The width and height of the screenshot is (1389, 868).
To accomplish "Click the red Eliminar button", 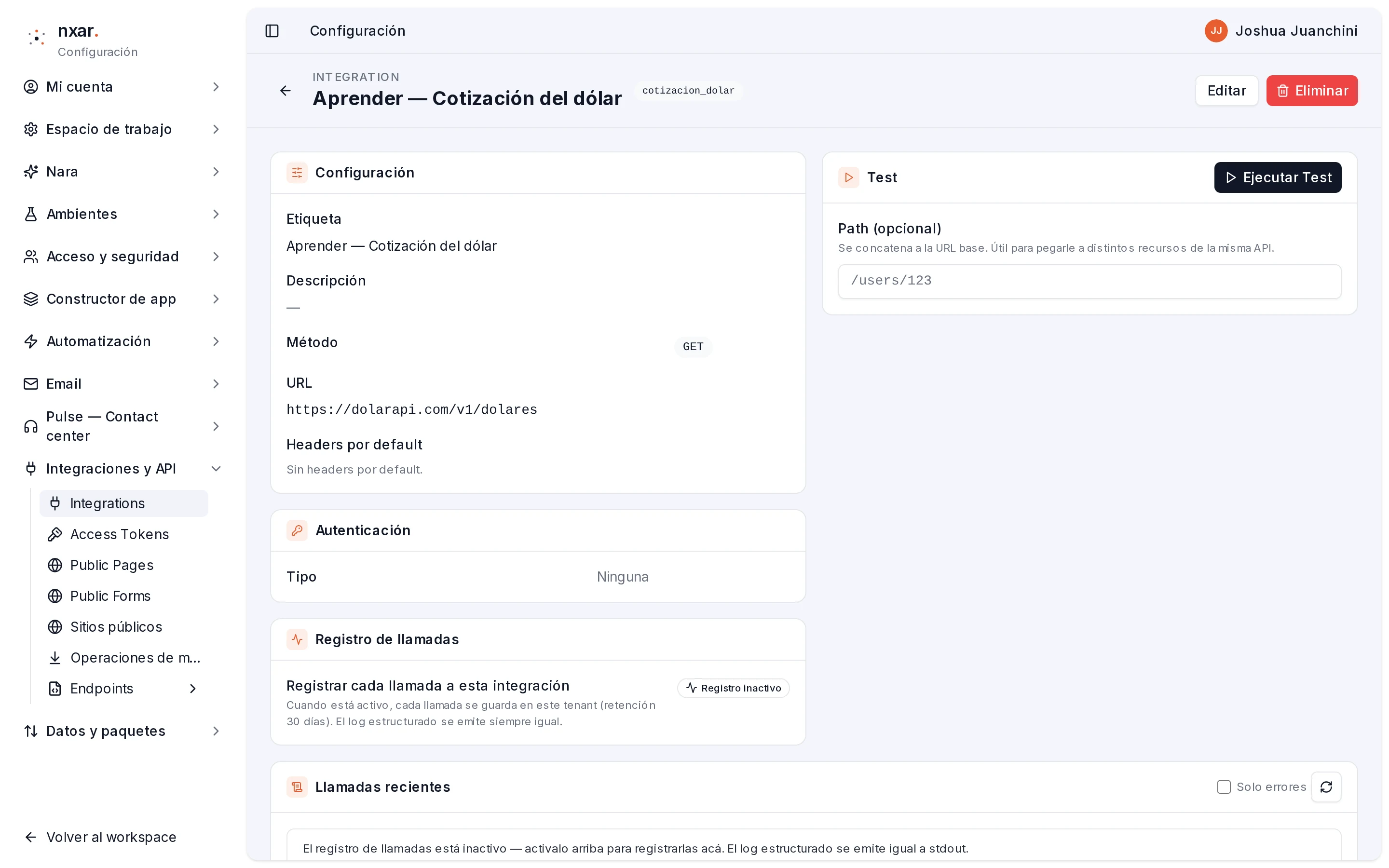I will [x=1311, y=91].
